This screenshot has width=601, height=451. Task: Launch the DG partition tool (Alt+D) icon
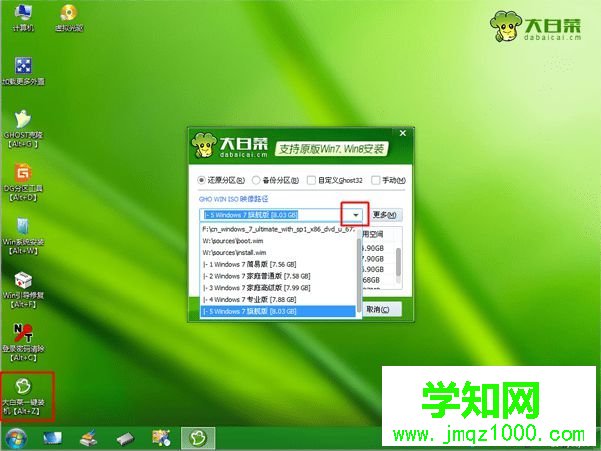pyautogui.click(x=23, y=183)
